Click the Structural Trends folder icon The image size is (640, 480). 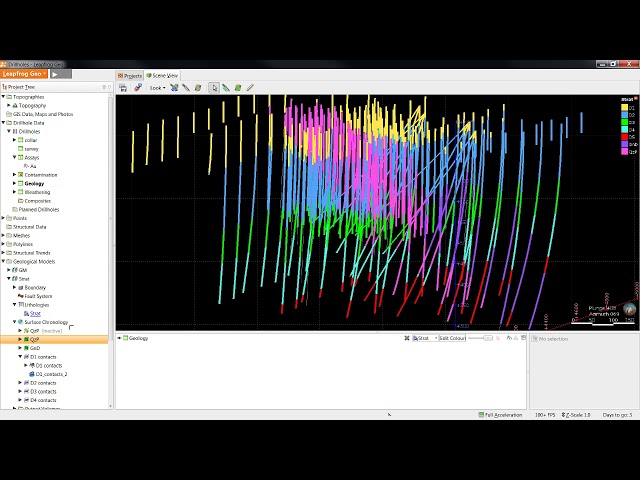9,253
